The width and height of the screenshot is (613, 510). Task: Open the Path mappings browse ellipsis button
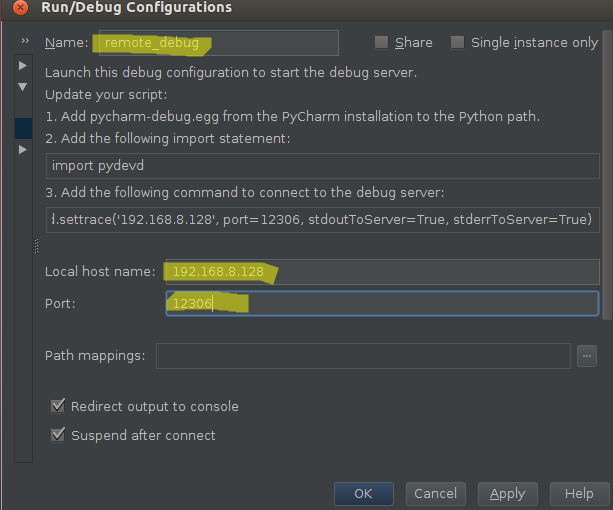[587, 356]
